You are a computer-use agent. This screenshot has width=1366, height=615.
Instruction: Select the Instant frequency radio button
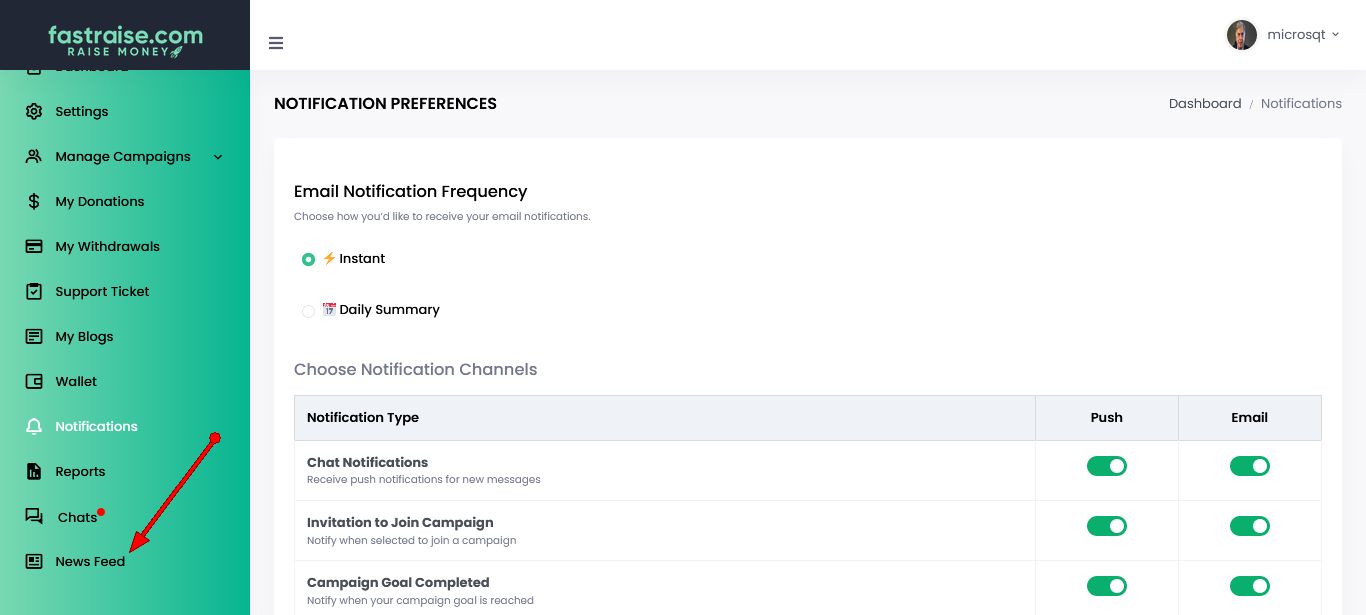(308, 260)
